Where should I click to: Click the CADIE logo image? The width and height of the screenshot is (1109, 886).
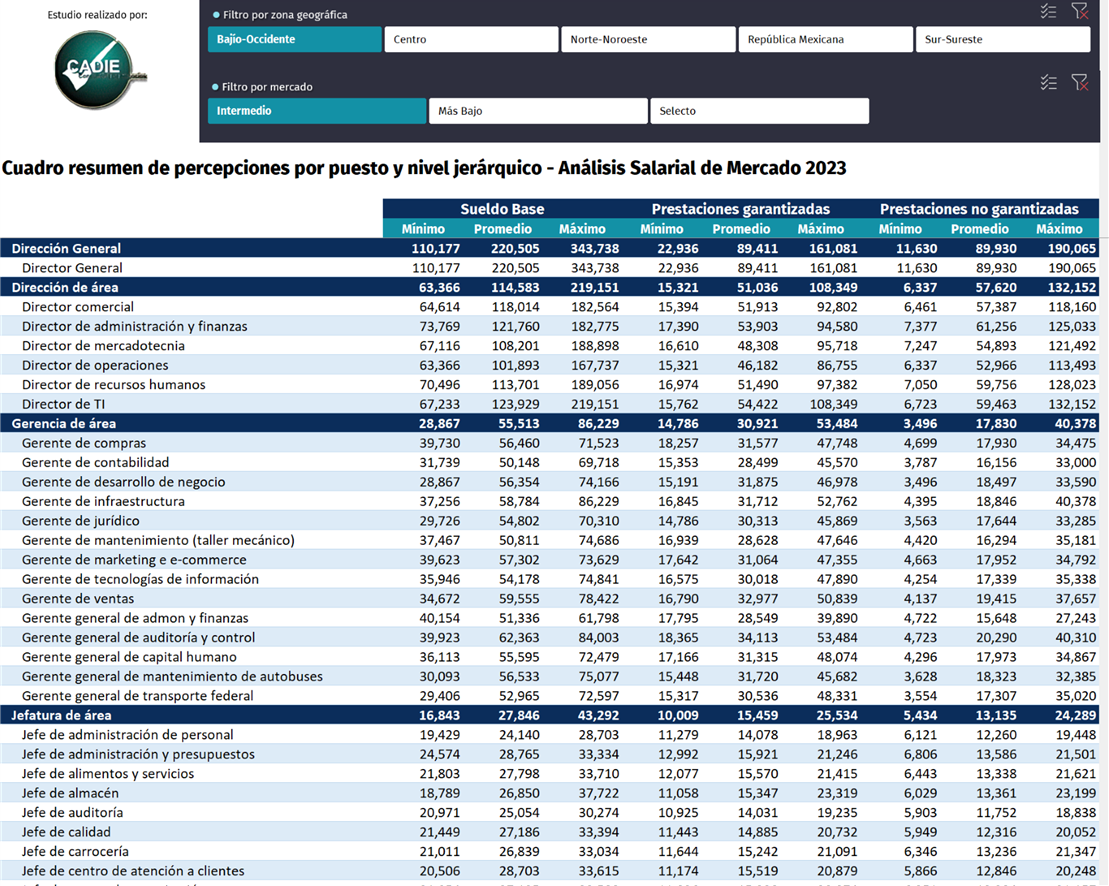point(97,71)
